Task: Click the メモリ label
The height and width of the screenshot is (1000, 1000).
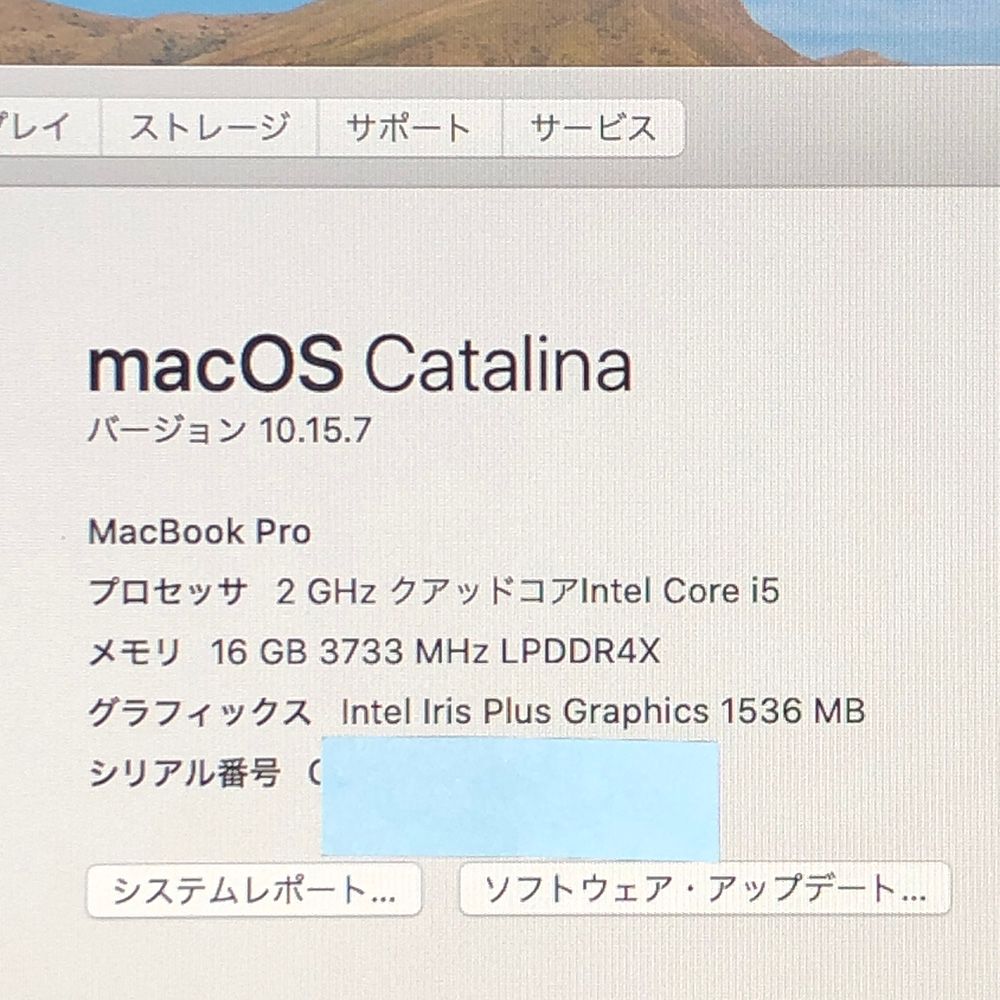Action: [135, 652]
